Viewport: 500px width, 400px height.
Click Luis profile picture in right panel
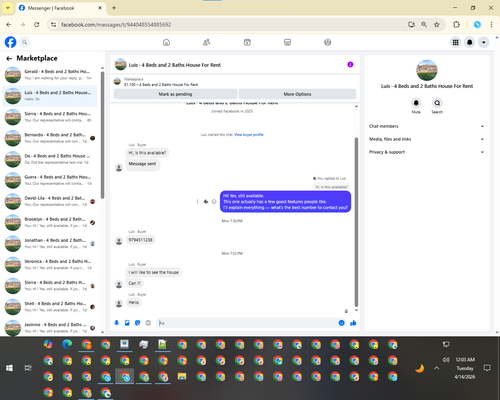[427, 70]
